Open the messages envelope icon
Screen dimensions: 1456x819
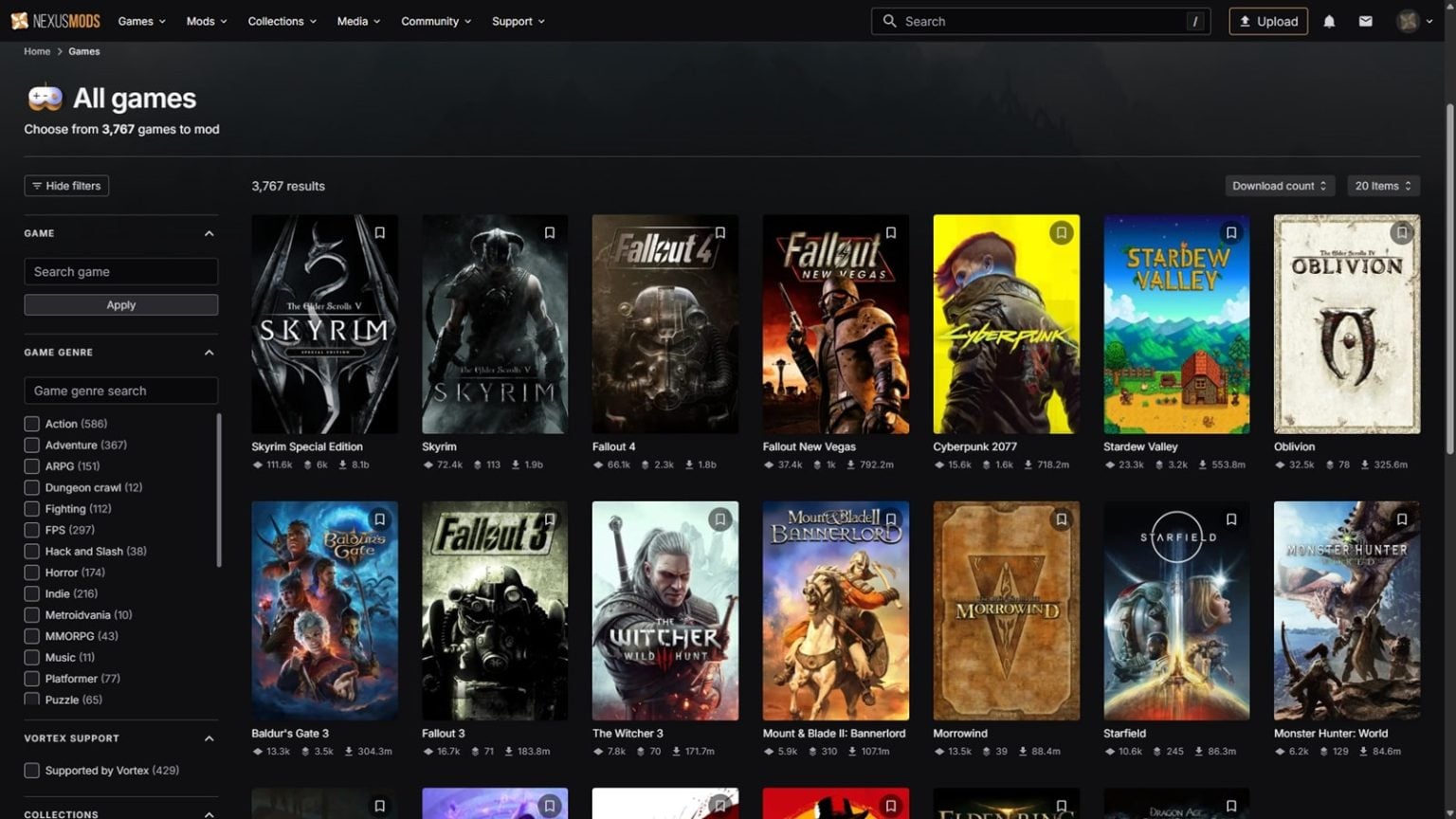pyautogui.click(x=1365, y=21)
